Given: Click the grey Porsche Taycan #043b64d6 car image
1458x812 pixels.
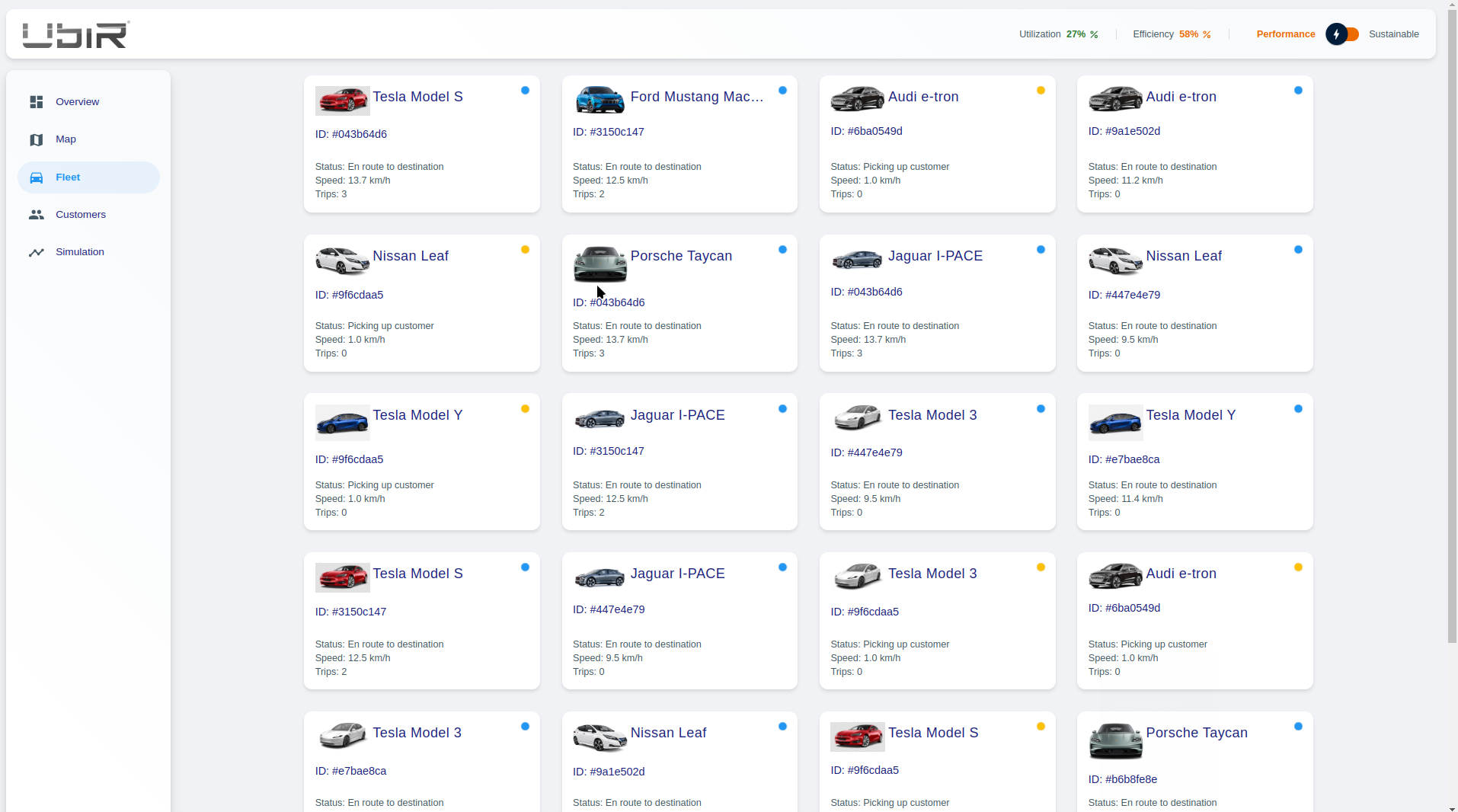Looking at the screenshot, I should click(x=600, y=264).
